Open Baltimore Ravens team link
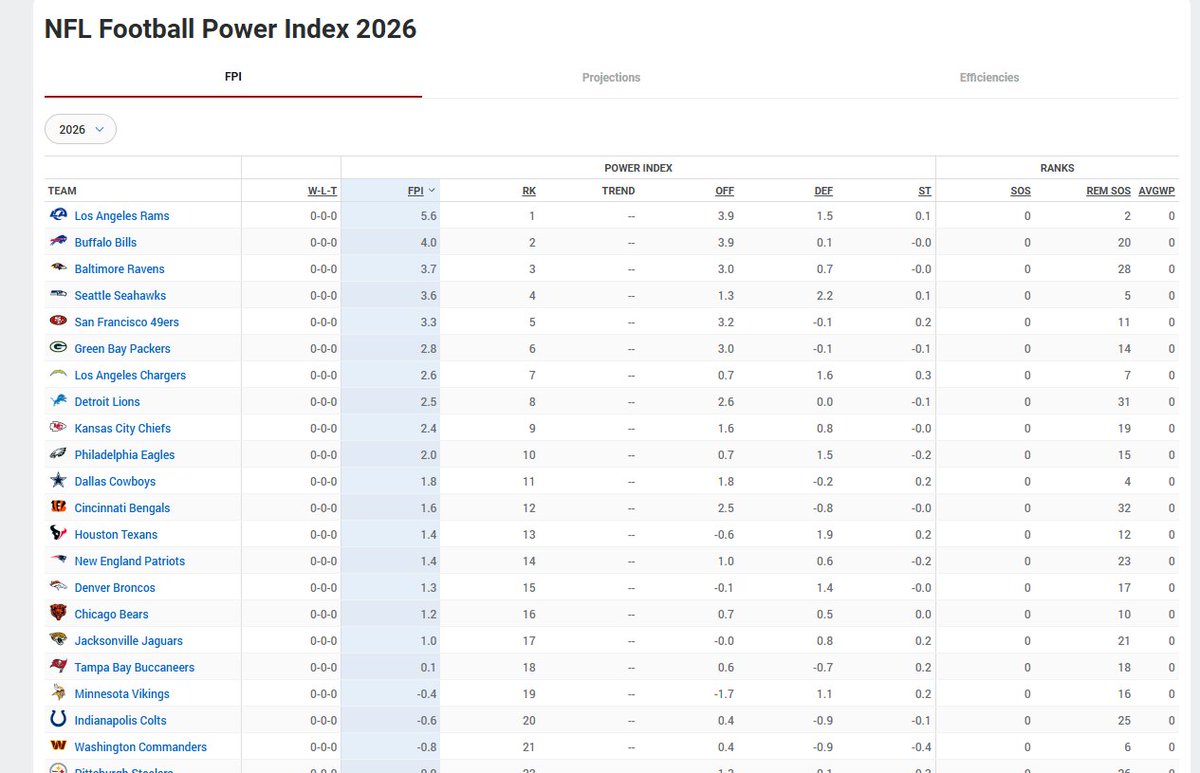The image size is (1200, 773). click(119, 269)
